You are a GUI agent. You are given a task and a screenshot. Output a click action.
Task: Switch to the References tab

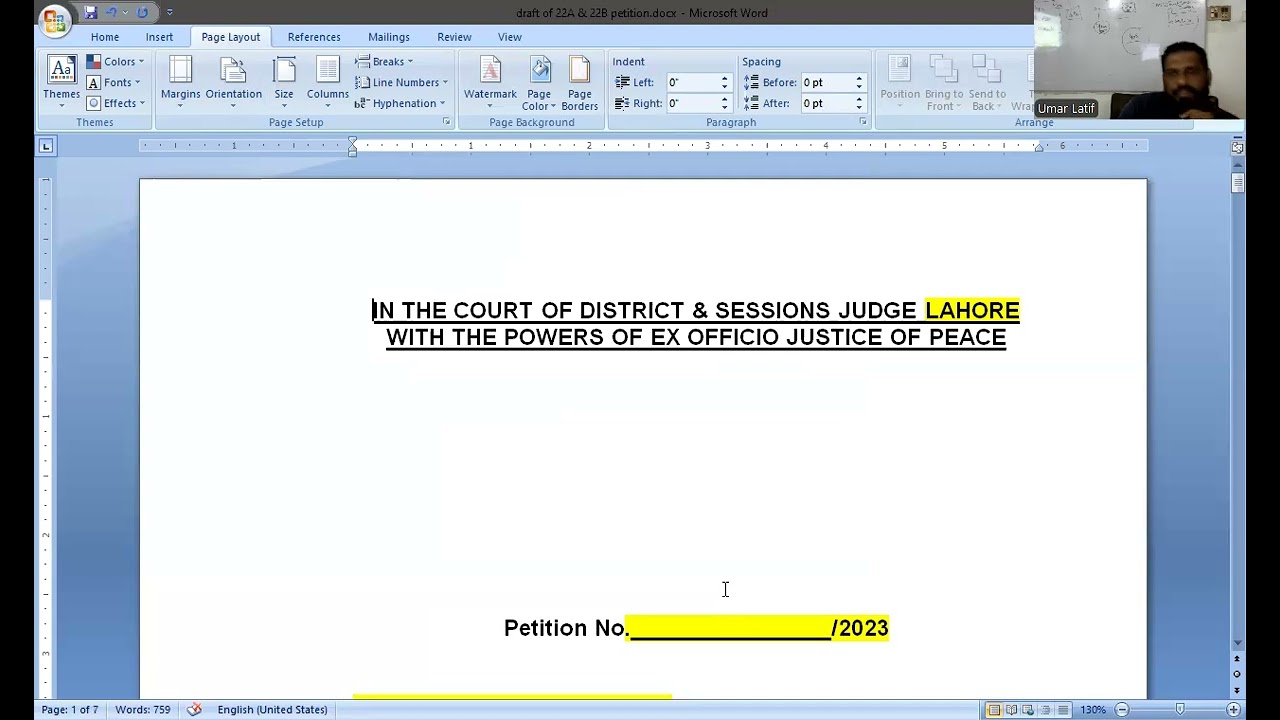pyautogui.click(x=314, y=37)
